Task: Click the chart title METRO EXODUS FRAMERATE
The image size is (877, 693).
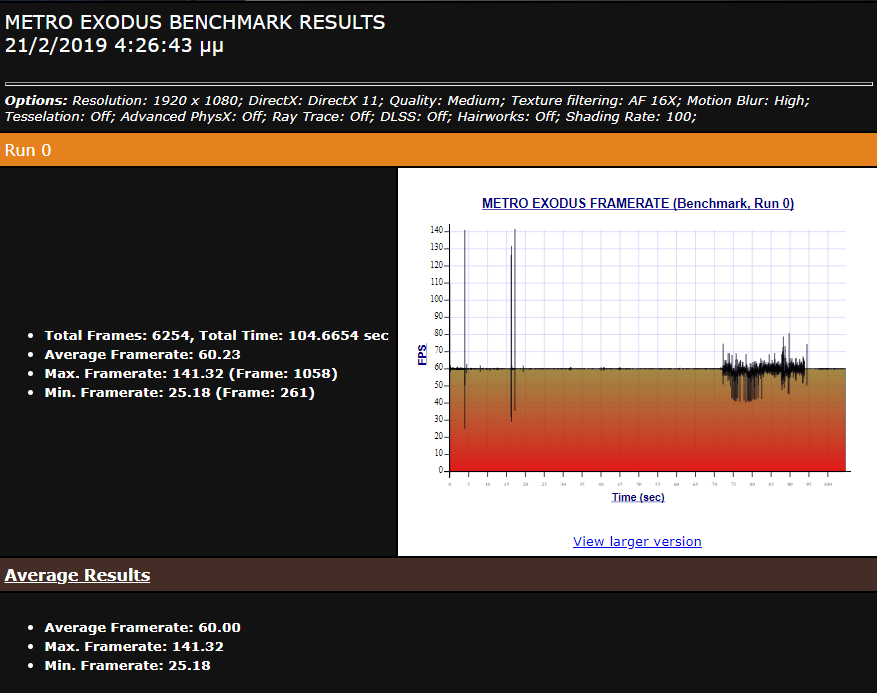Action: coord(638,204)
